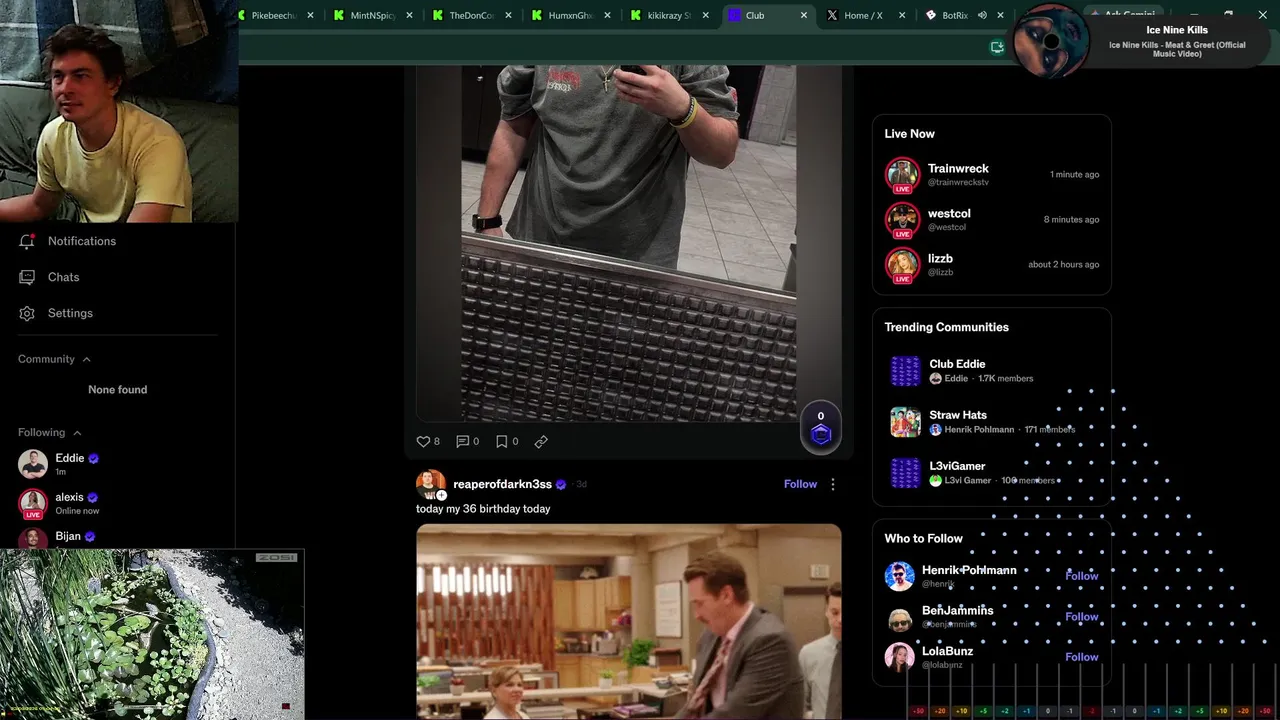Image resolution: width=1280 pixels, height=720 pixels.
Task: Follow Henrik Pohlmann
Action: (1082, 576)
